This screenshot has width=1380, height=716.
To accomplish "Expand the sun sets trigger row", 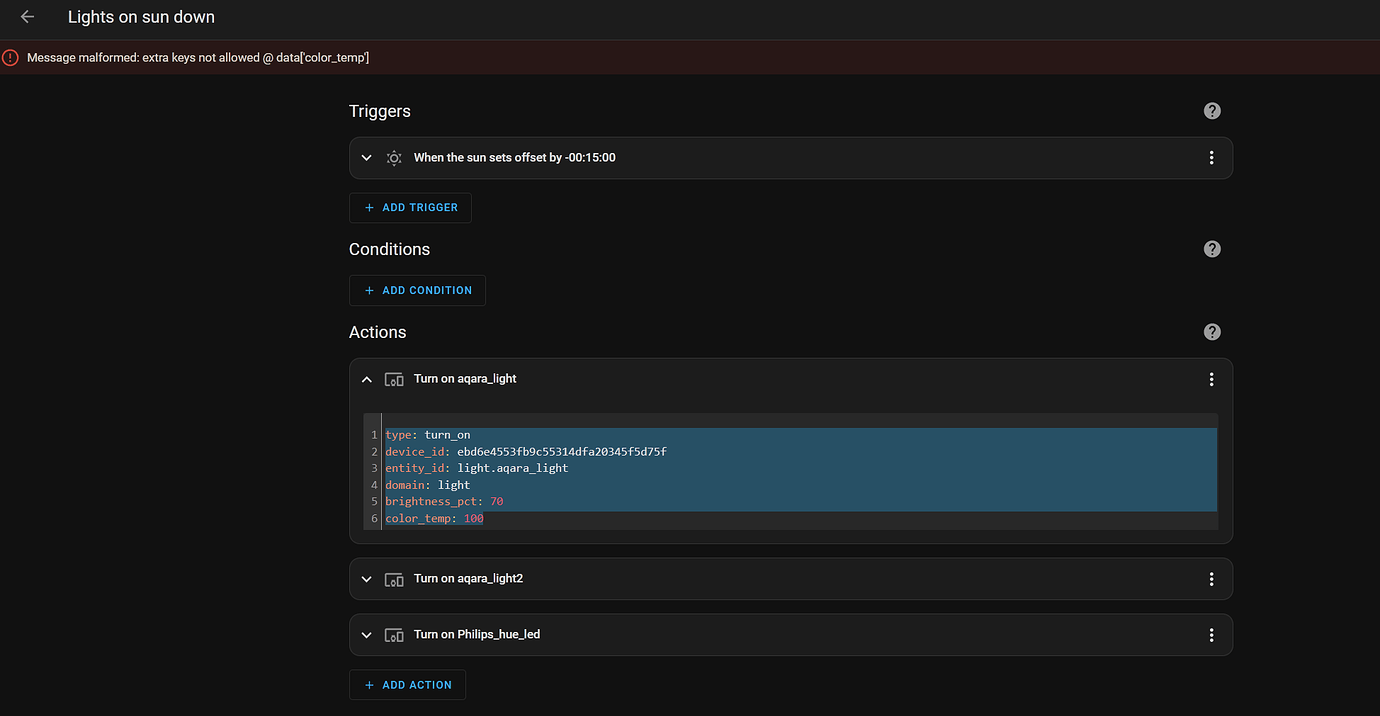I will [366, 158].
